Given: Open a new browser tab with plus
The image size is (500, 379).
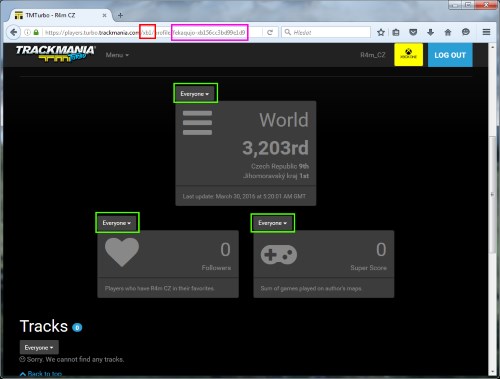Looking at the screenshot, I should (x=120, y=15).
